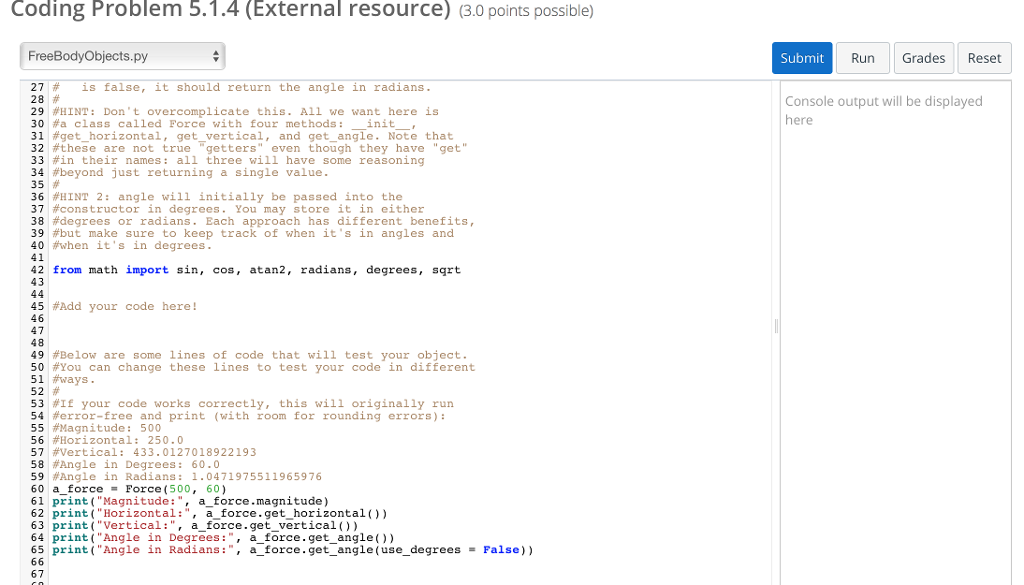Run the FreeBodyObjects.py code
The image size is (1024, 585).
[862, 58]
